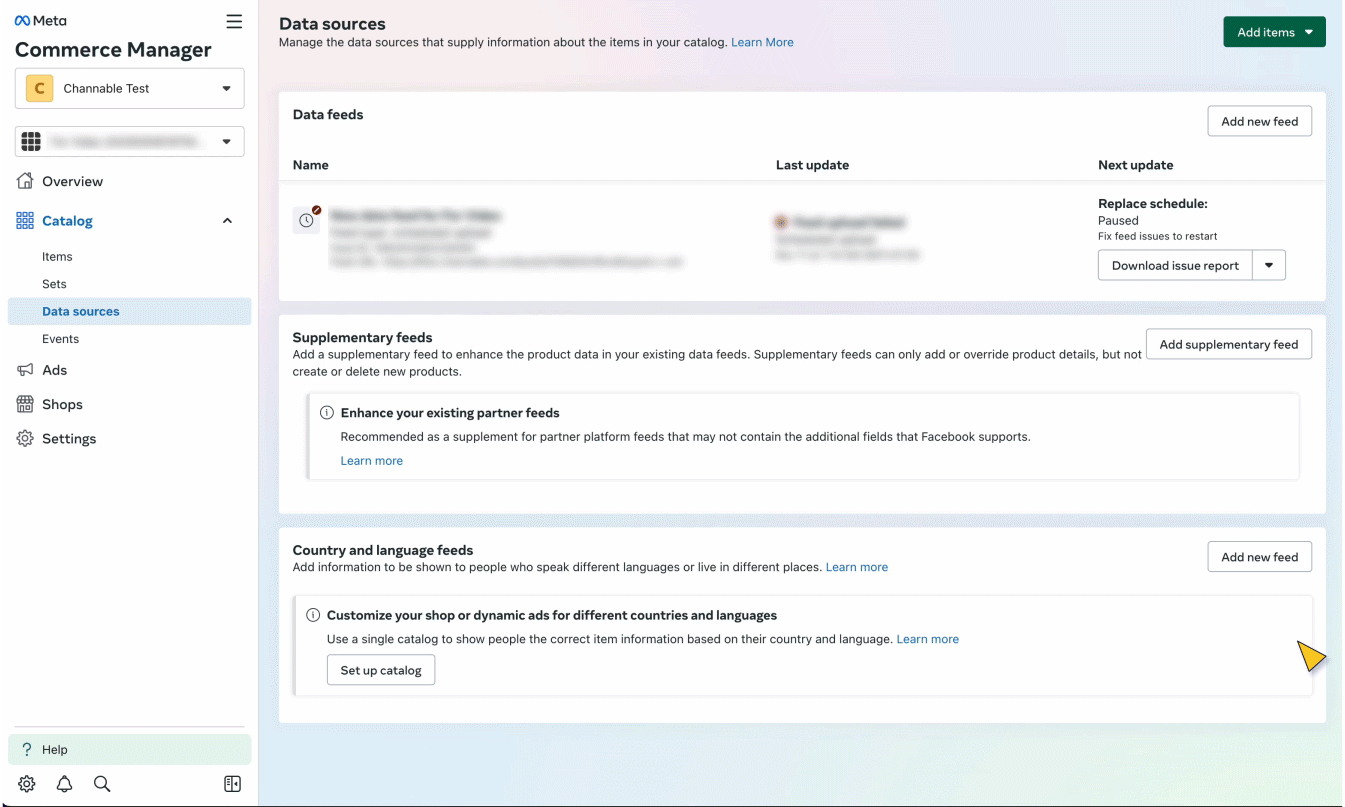Go to Overview in sidebar
1345x807 pixels.
[x=72, y=182]
